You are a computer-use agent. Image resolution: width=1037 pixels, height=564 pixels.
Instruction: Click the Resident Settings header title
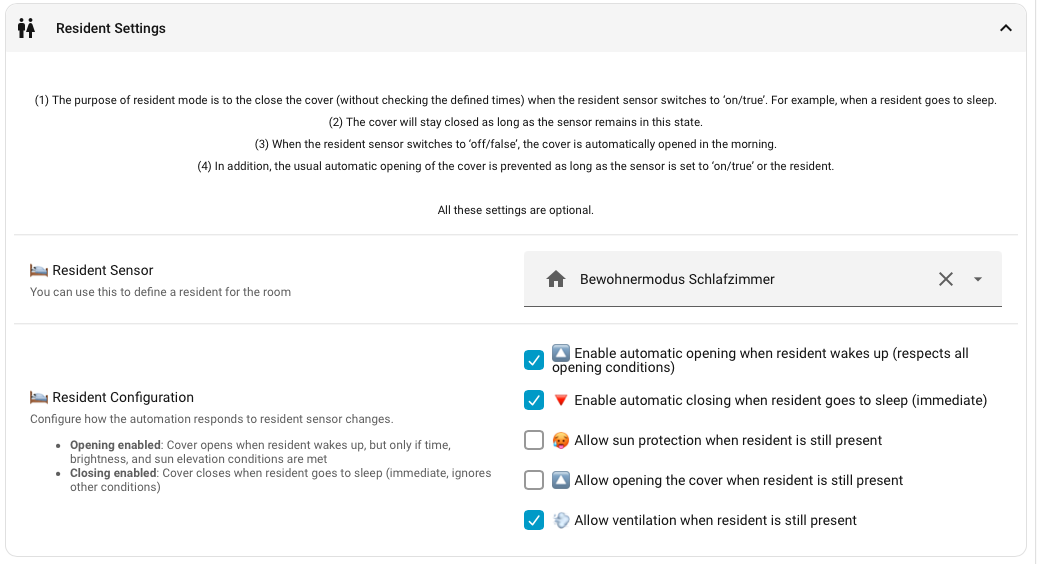(110, 28)
